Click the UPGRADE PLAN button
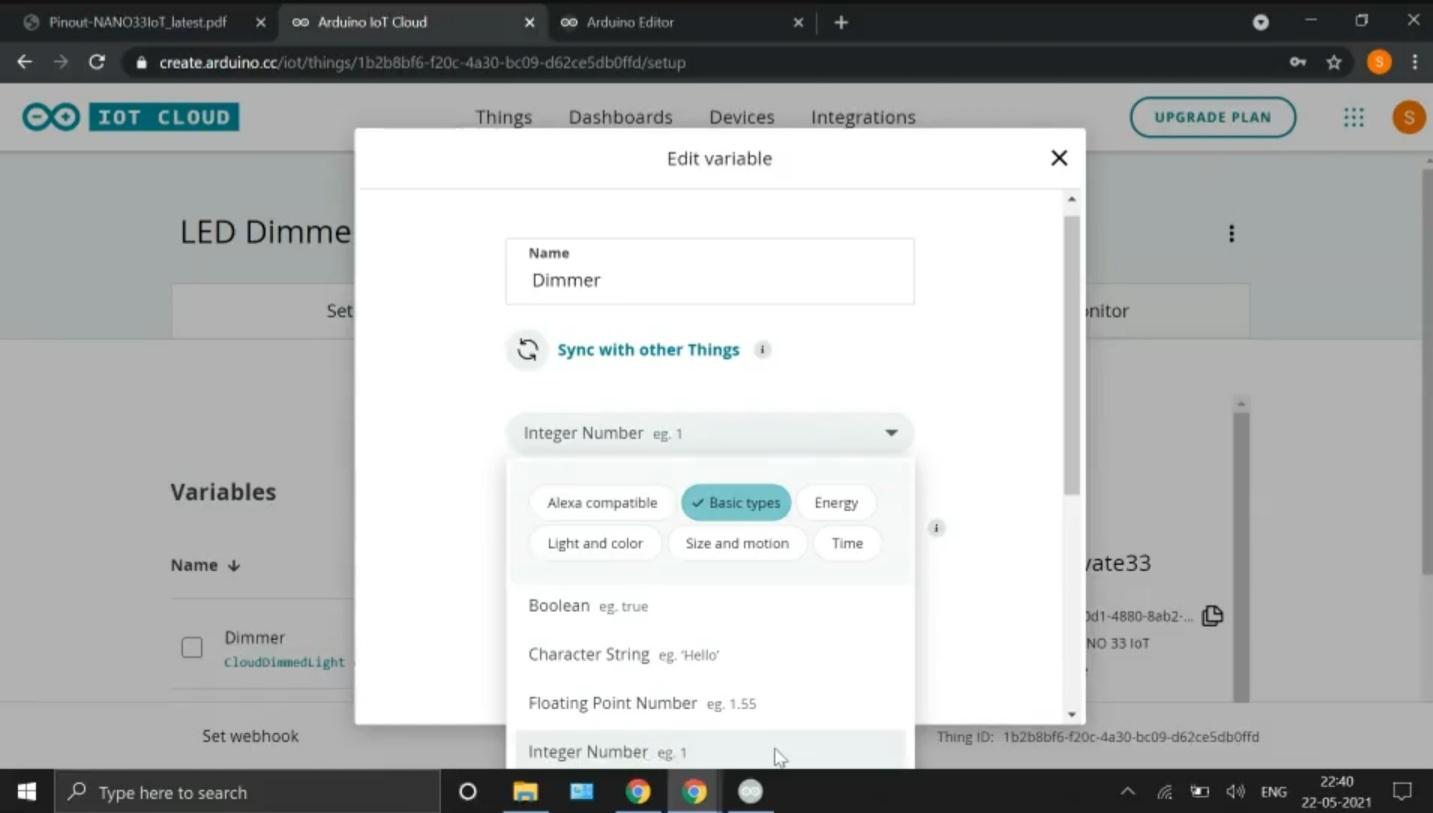Viewport: 1433px width, 813px height. tap(1213, 117)
